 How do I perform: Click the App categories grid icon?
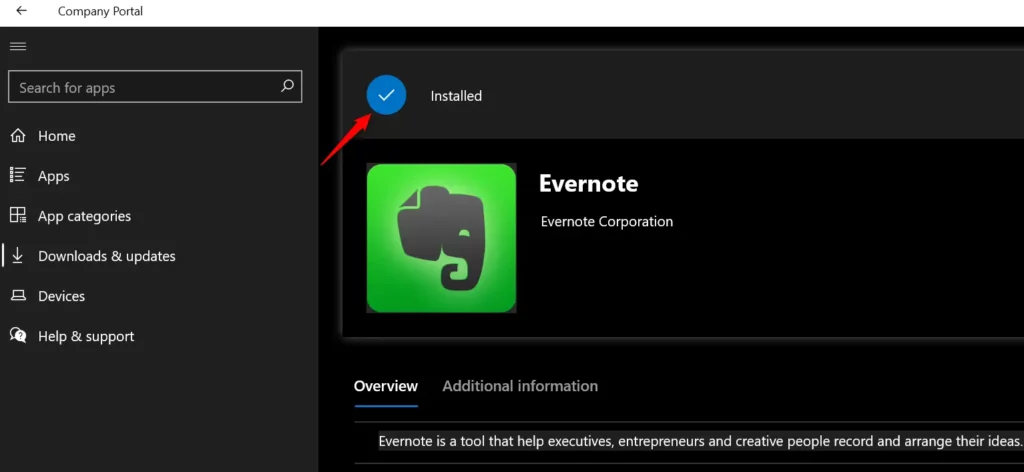(x=18, y=215)
